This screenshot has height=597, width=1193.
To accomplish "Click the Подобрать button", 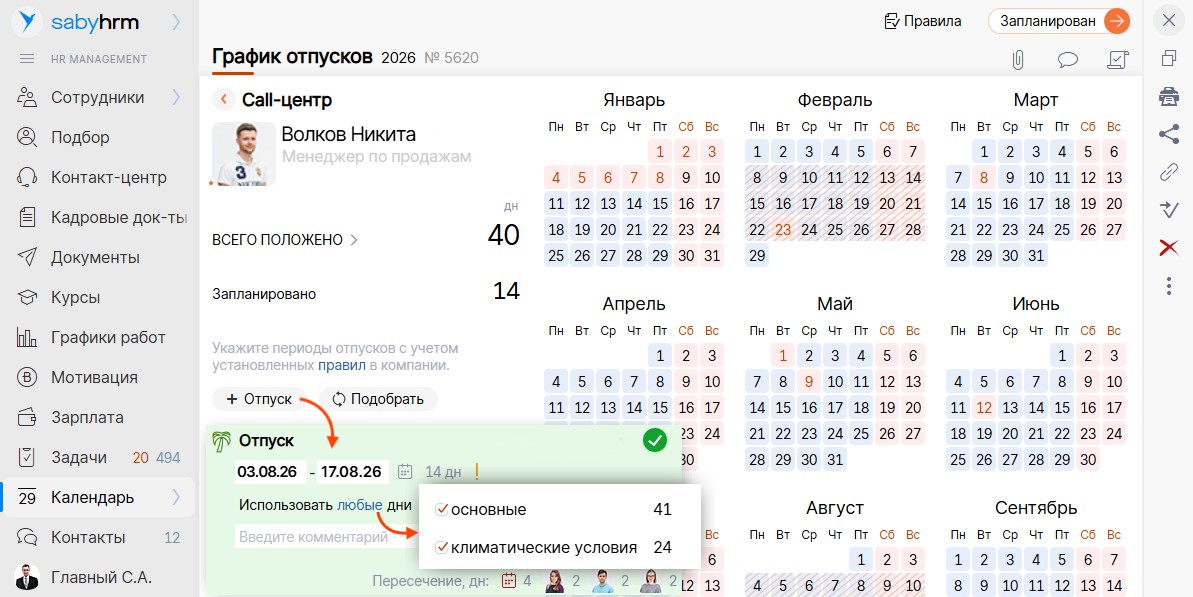I will pyautogui.click(x=378, y=399).
